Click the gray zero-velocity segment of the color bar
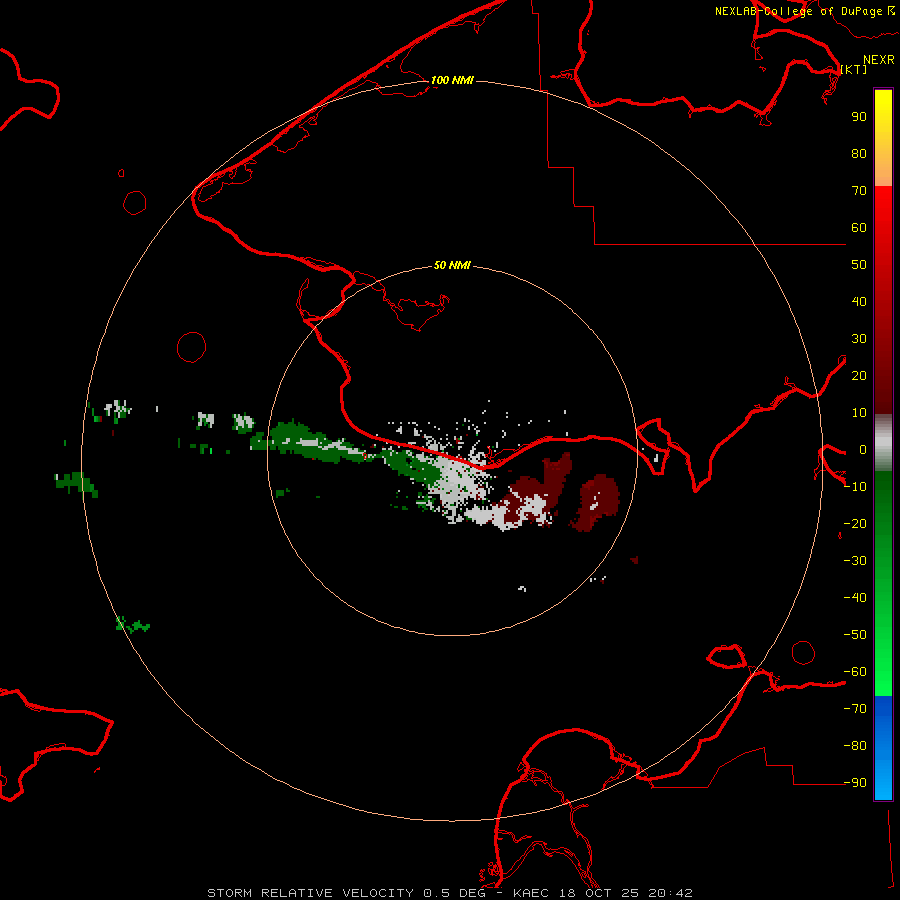Image resolution: width=900 pixels, height=900 pixels. [883, 443]
